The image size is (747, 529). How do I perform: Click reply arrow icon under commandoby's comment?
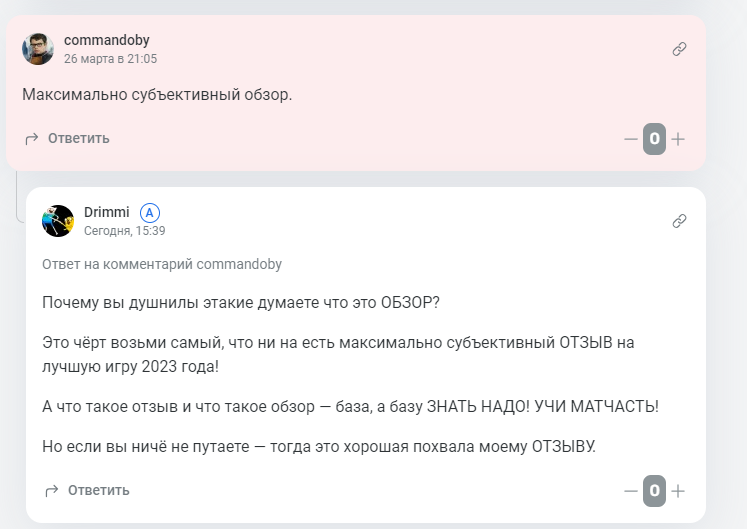[x=31, y=139]
